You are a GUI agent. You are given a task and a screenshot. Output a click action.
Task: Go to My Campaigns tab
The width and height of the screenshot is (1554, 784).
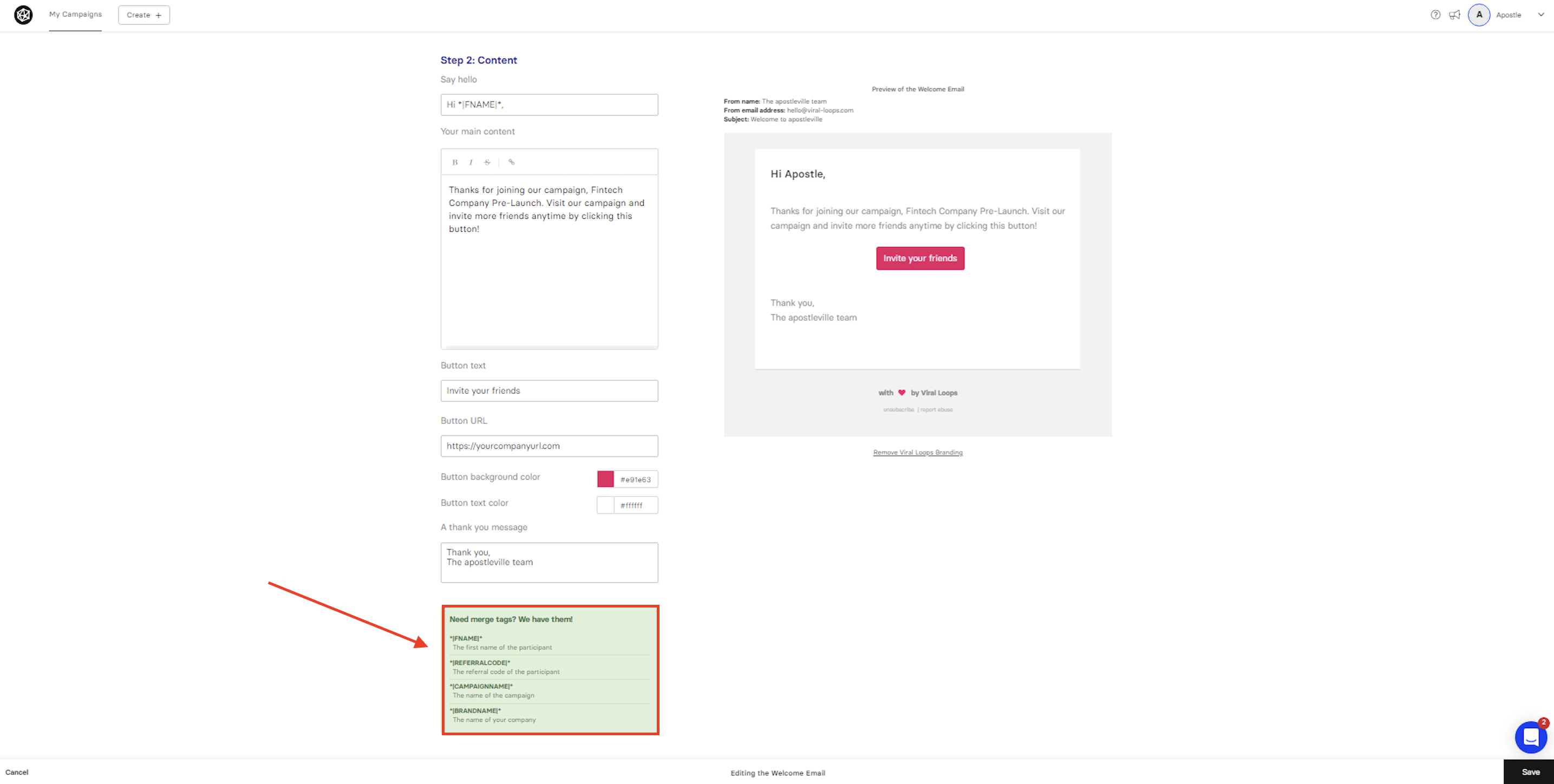click(75, 15)
